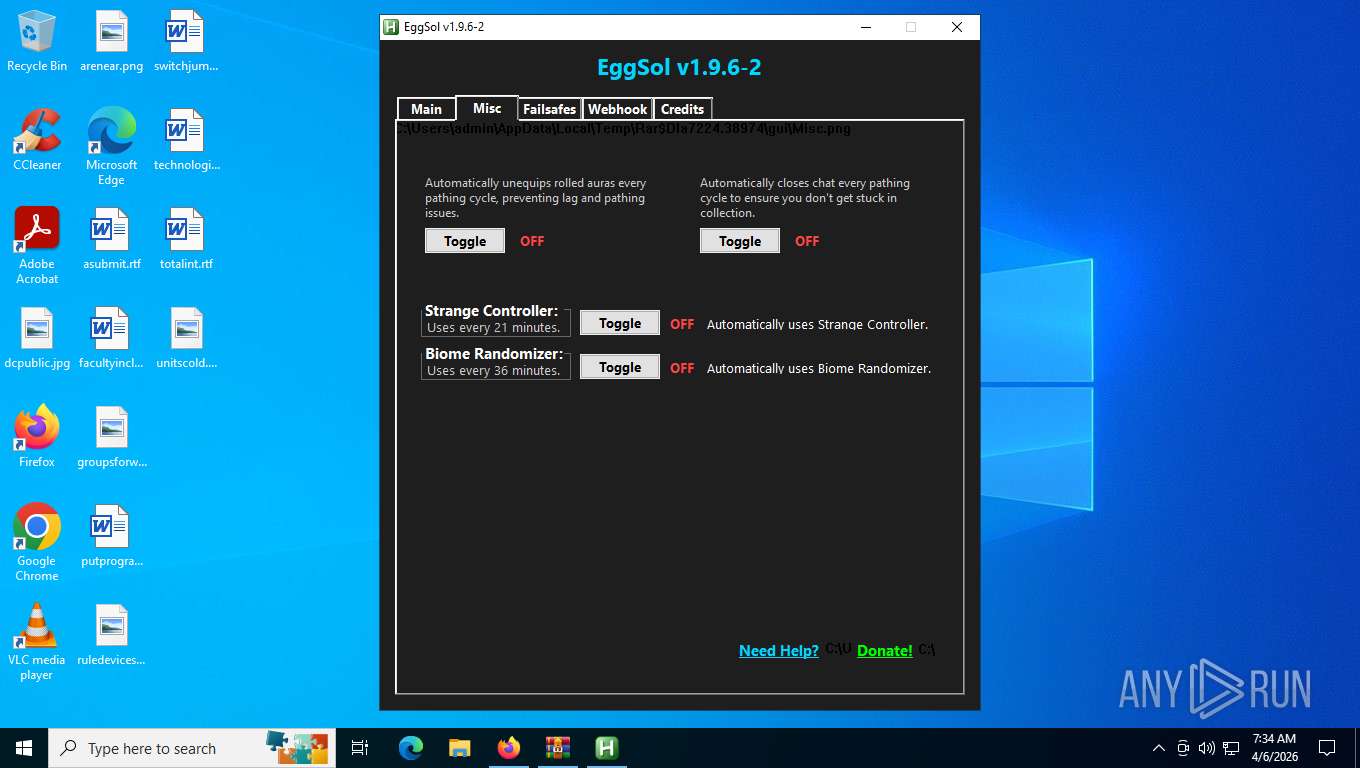1360x768 pixels.
Task: Open the Google Chrome desktop shortcut
Action: [x=37, y=543]
